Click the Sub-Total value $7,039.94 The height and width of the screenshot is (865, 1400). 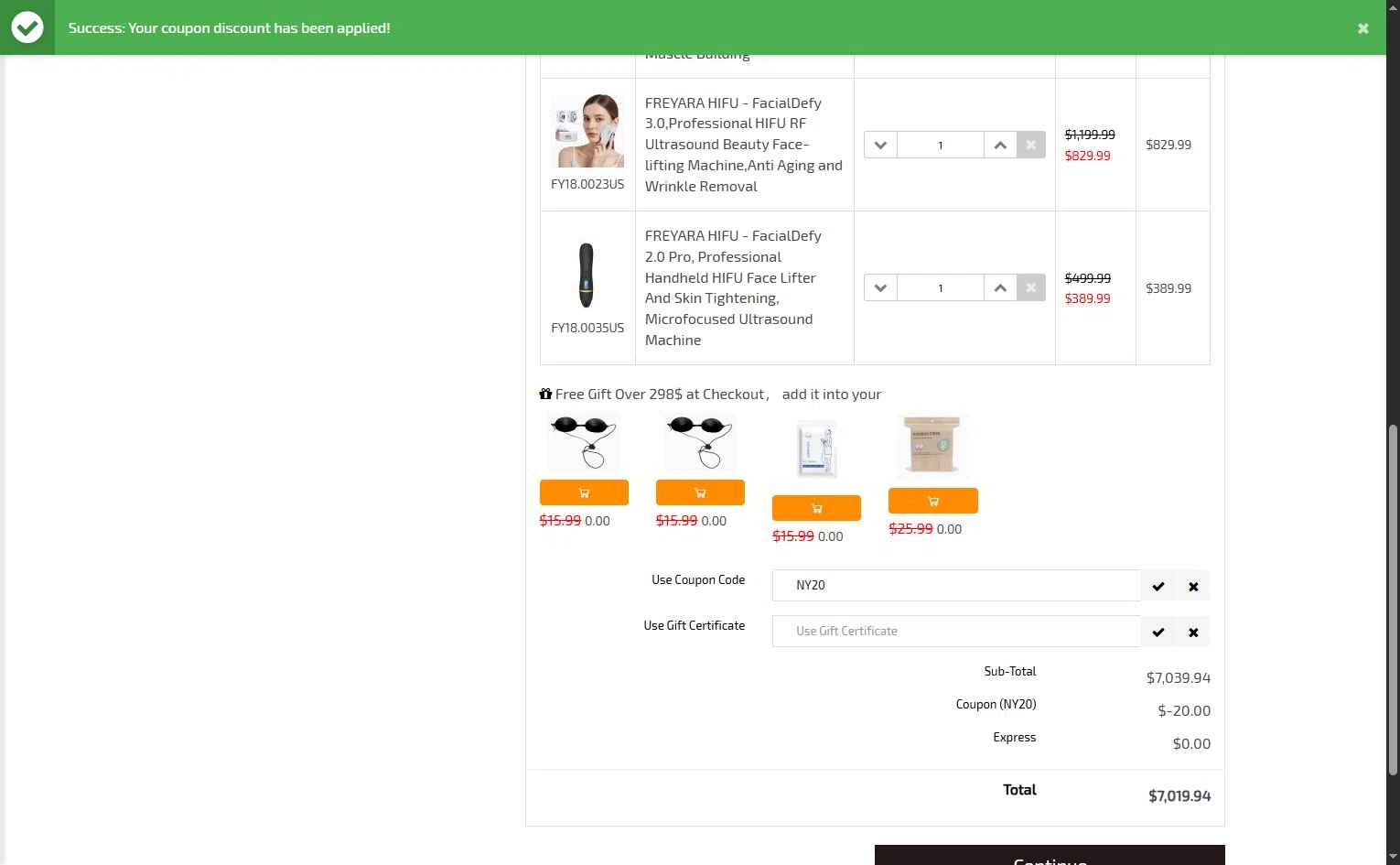(1179, 678)
